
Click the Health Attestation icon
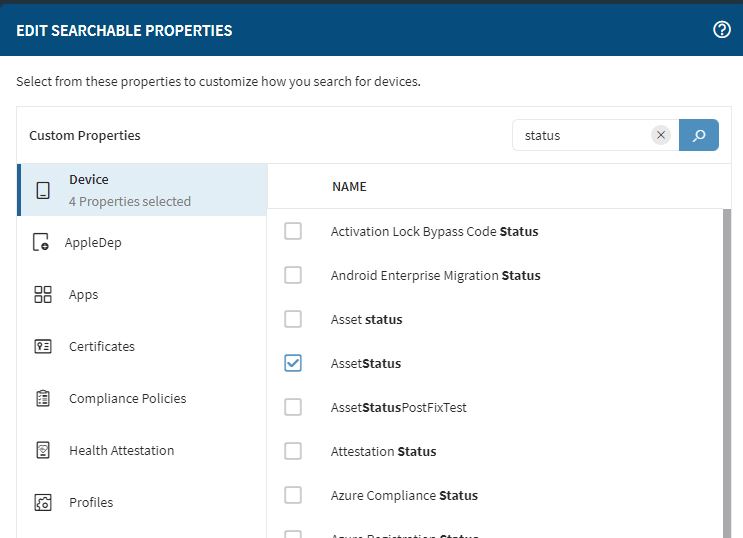43,450
